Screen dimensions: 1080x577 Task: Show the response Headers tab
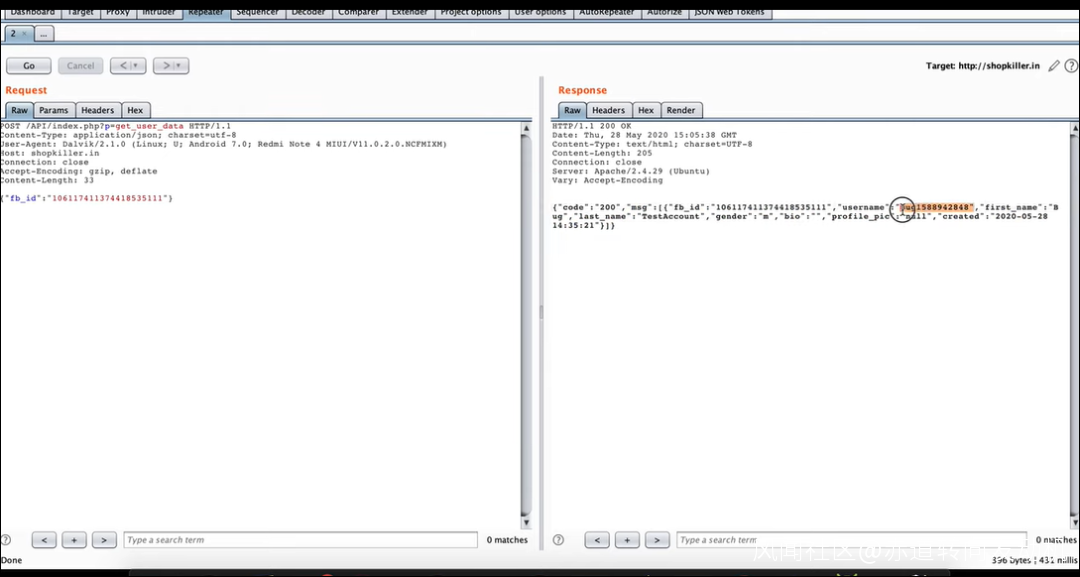[x=608, y=110]
